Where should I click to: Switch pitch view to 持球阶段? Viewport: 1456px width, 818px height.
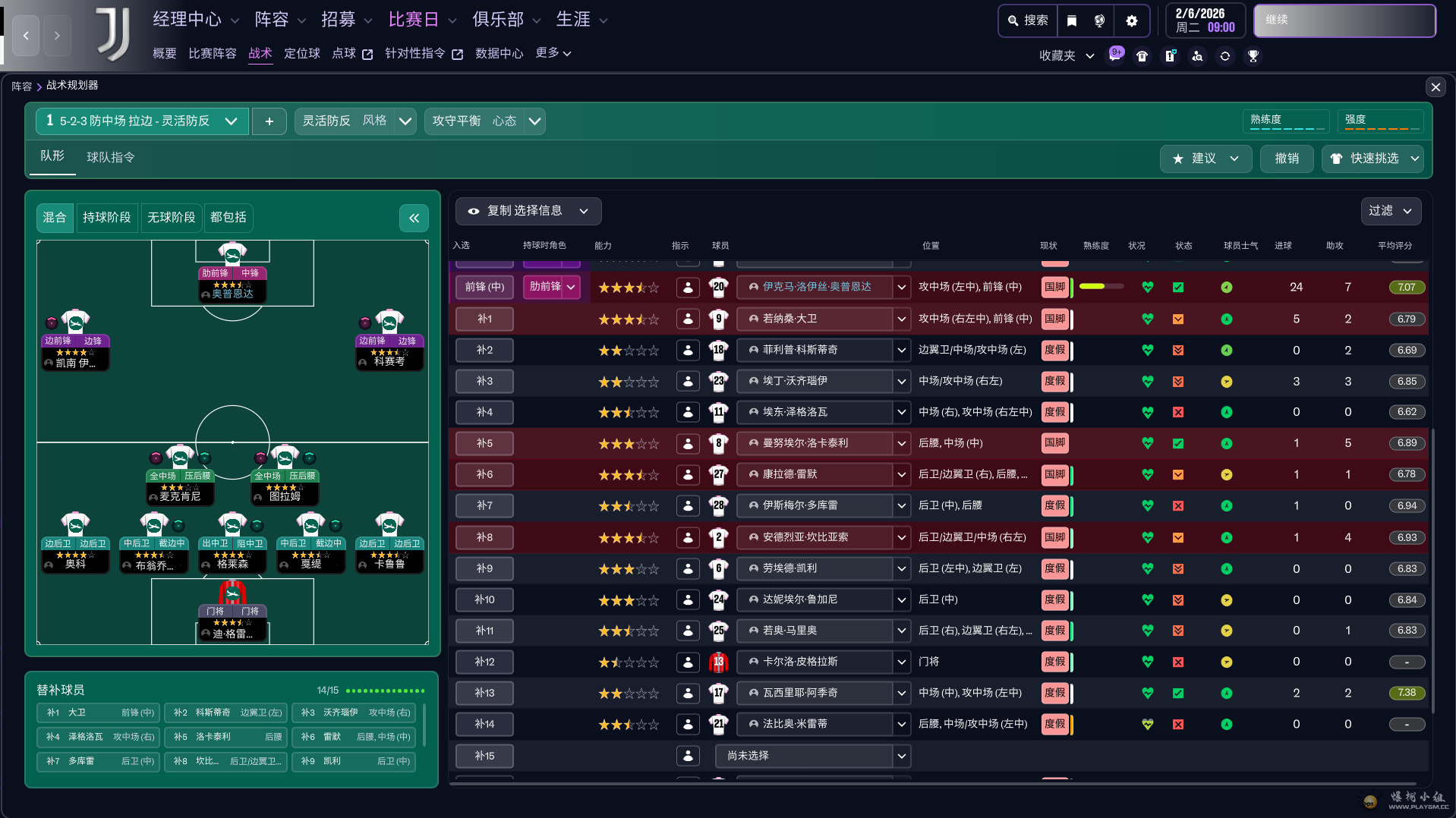106,218
